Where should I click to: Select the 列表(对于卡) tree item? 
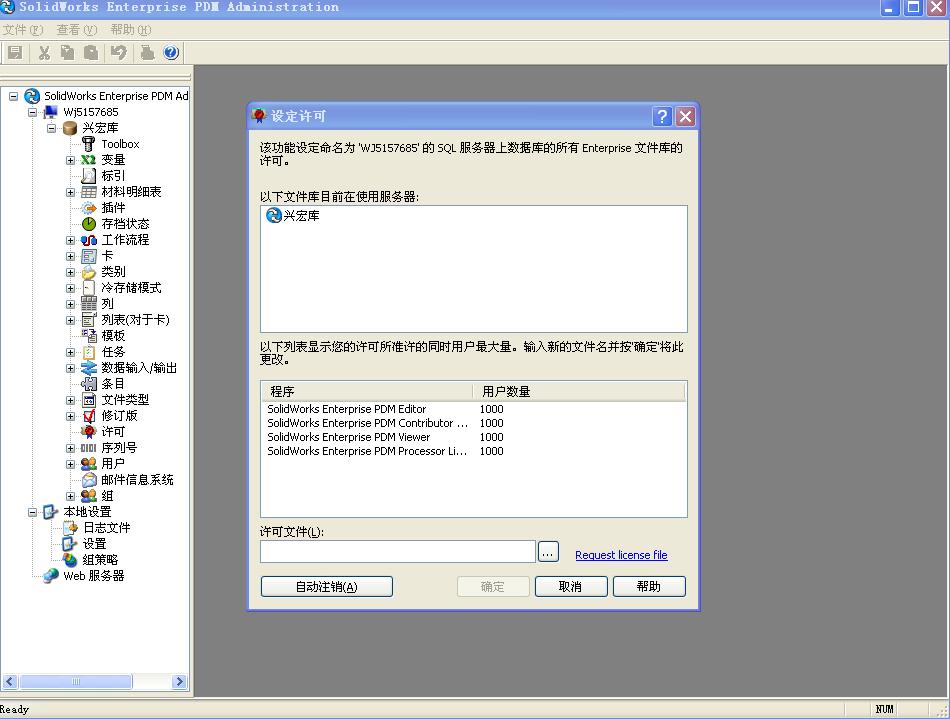(x=135, y=320)
